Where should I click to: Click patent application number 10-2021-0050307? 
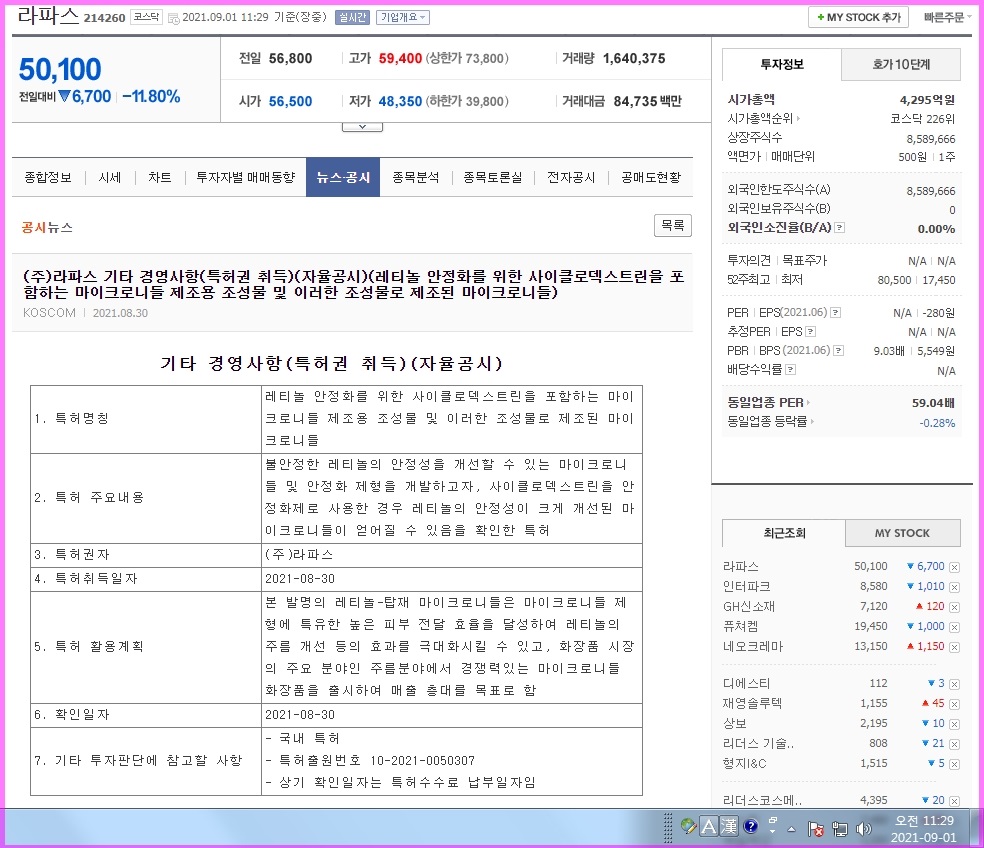coord(422,761)
